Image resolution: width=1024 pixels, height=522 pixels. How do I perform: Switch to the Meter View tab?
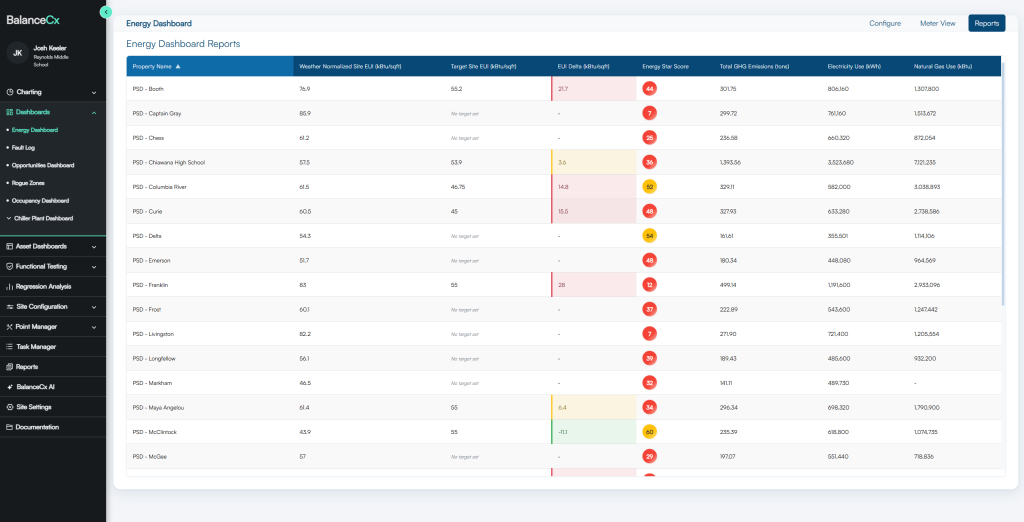[937, 24]
